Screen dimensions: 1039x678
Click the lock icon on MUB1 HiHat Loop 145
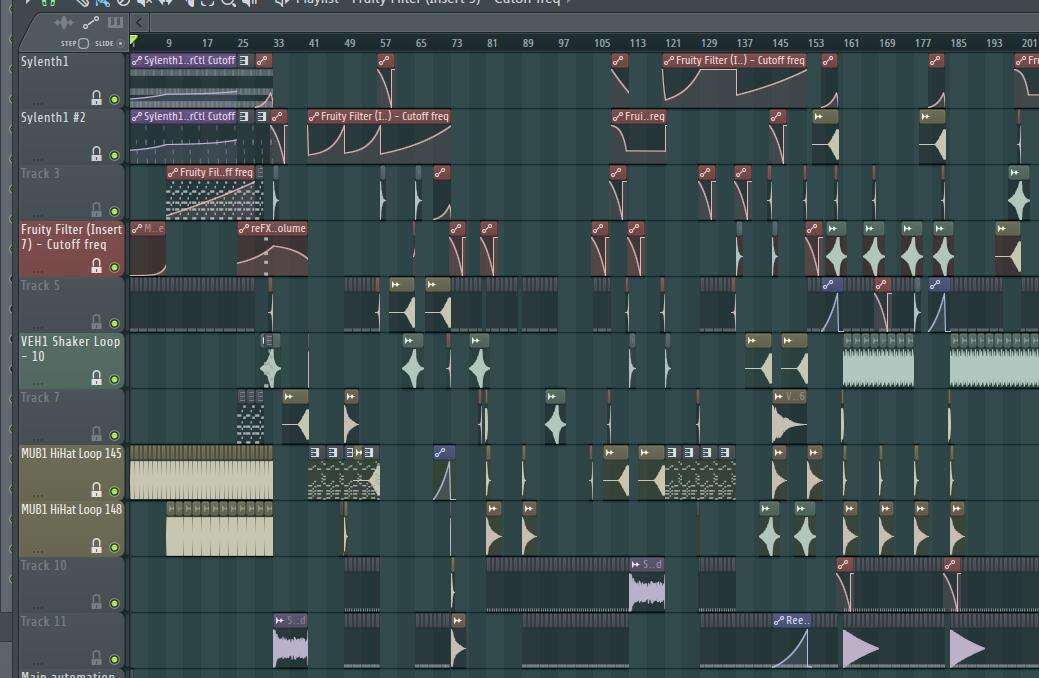pos(97,490)
